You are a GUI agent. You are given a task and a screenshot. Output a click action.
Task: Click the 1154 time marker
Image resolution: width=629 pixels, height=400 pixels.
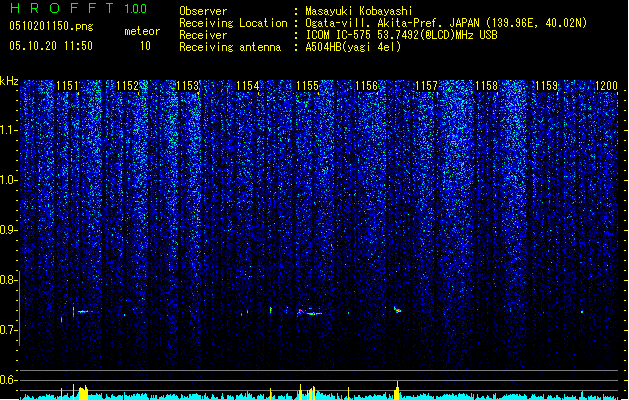click(x=248, y=86)
